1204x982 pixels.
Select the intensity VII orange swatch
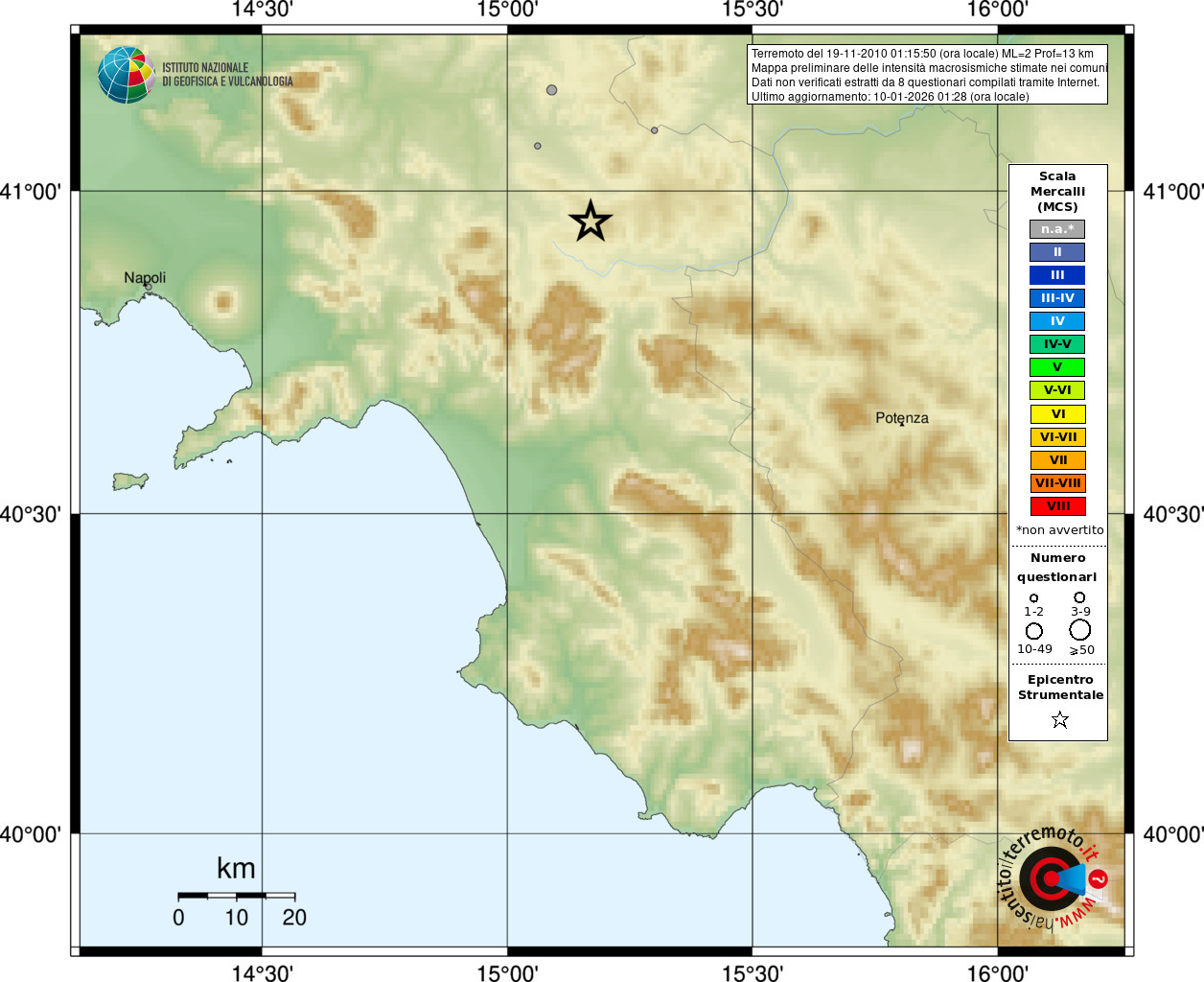tap(1057, 460)
